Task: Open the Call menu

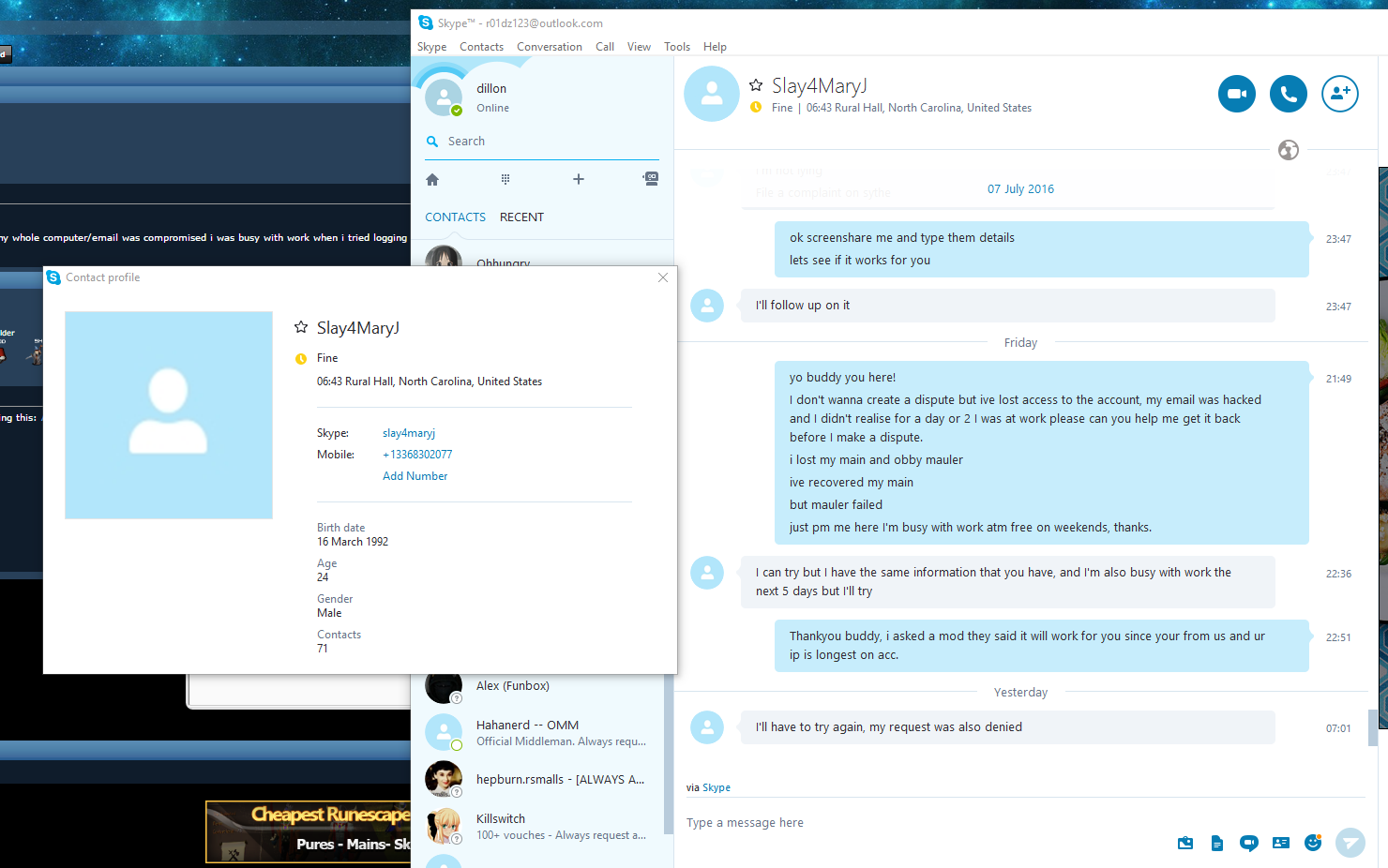Action: (x=605, y=47)
